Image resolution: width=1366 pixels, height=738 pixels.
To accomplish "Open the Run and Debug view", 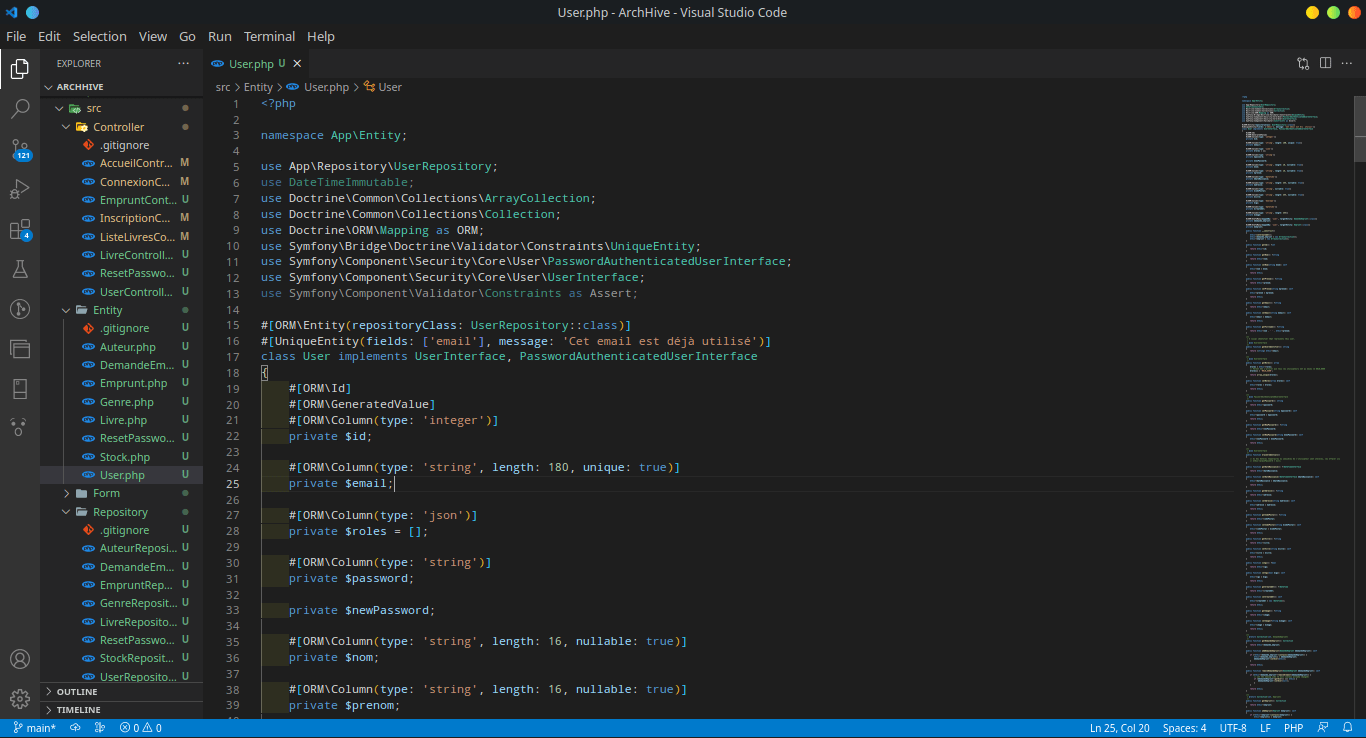I will pos(20,189).
